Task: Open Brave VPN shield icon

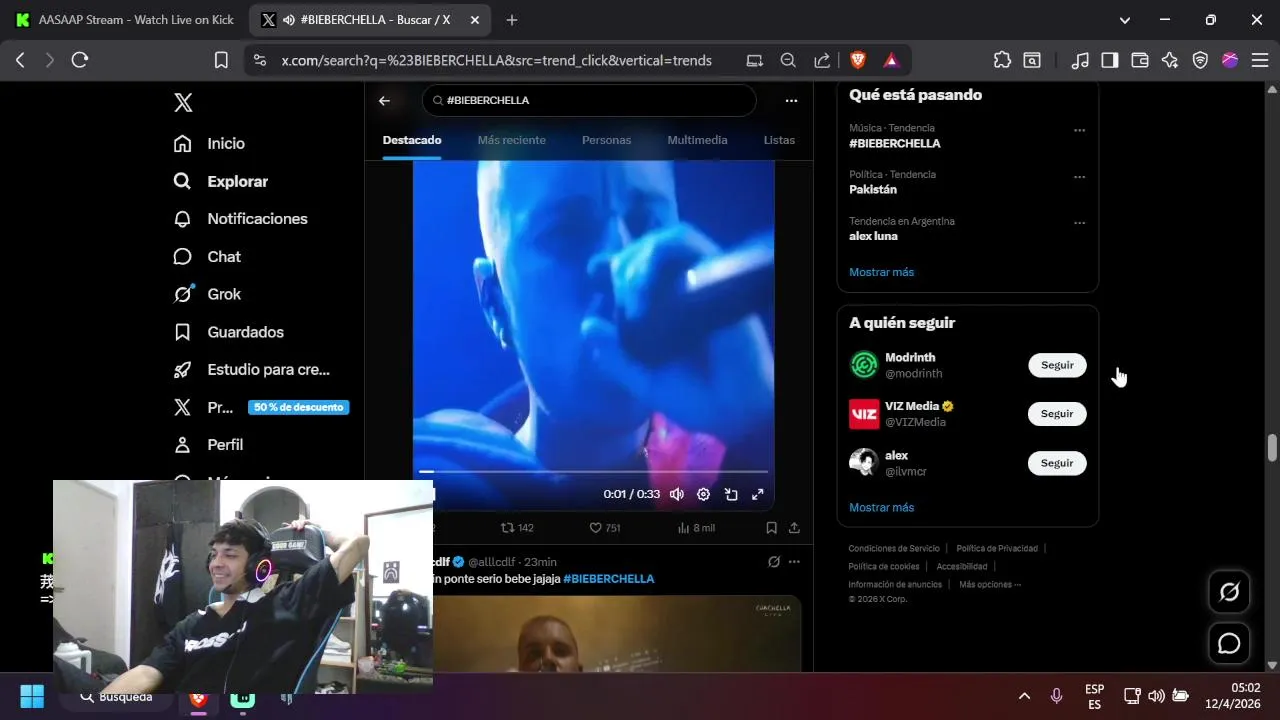Action: click(x=1200, y=60)
